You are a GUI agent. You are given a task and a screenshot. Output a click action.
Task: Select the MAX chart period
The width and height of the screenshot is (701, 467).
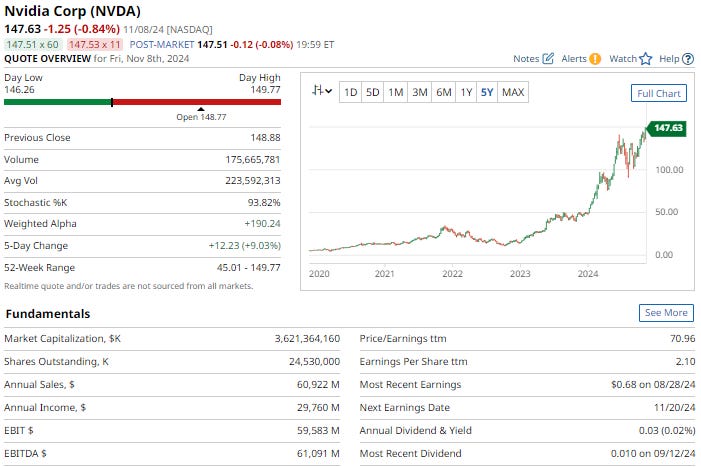coord(513,93)
